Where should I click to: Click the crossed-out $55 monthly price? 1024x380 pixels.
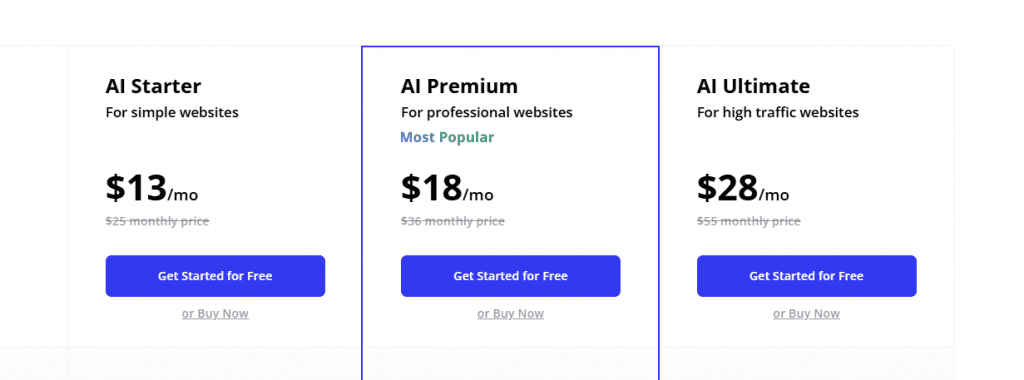pyautogui.click(x=748, y=221)
